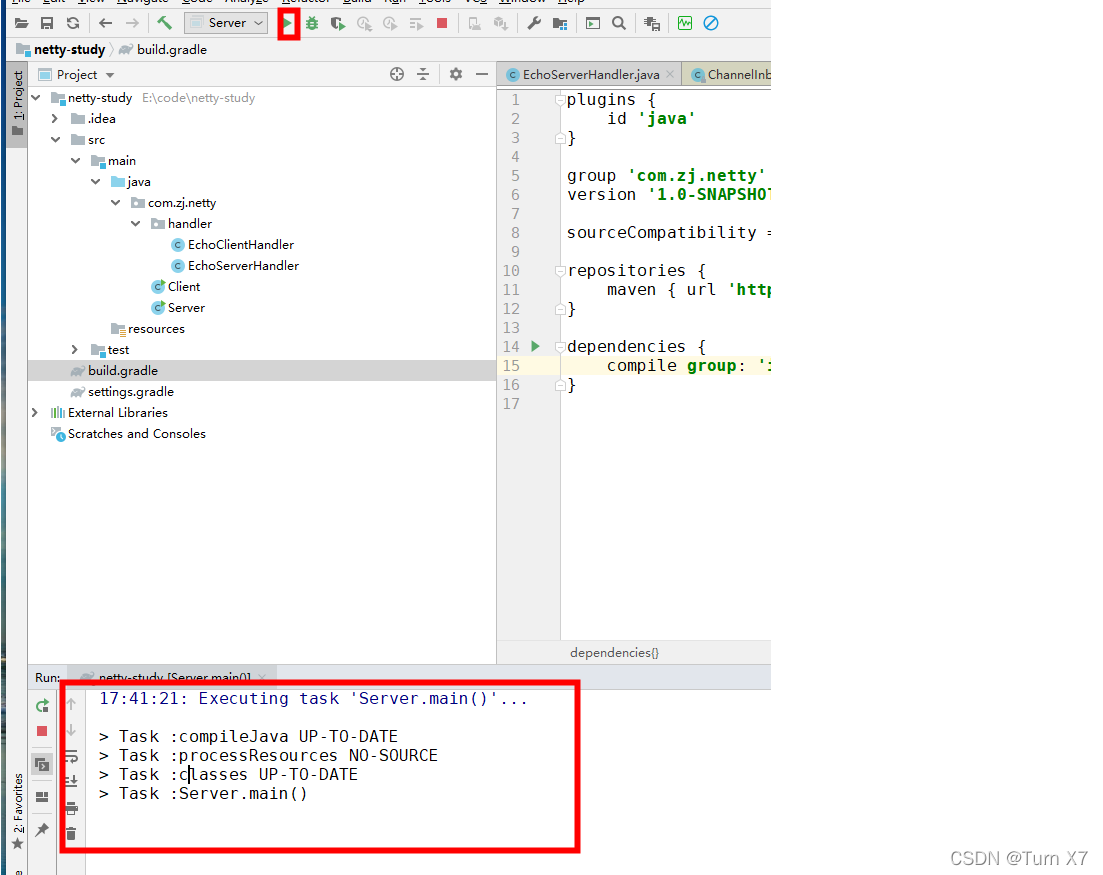Run with coverage shield icon

(x=338, y=23)
